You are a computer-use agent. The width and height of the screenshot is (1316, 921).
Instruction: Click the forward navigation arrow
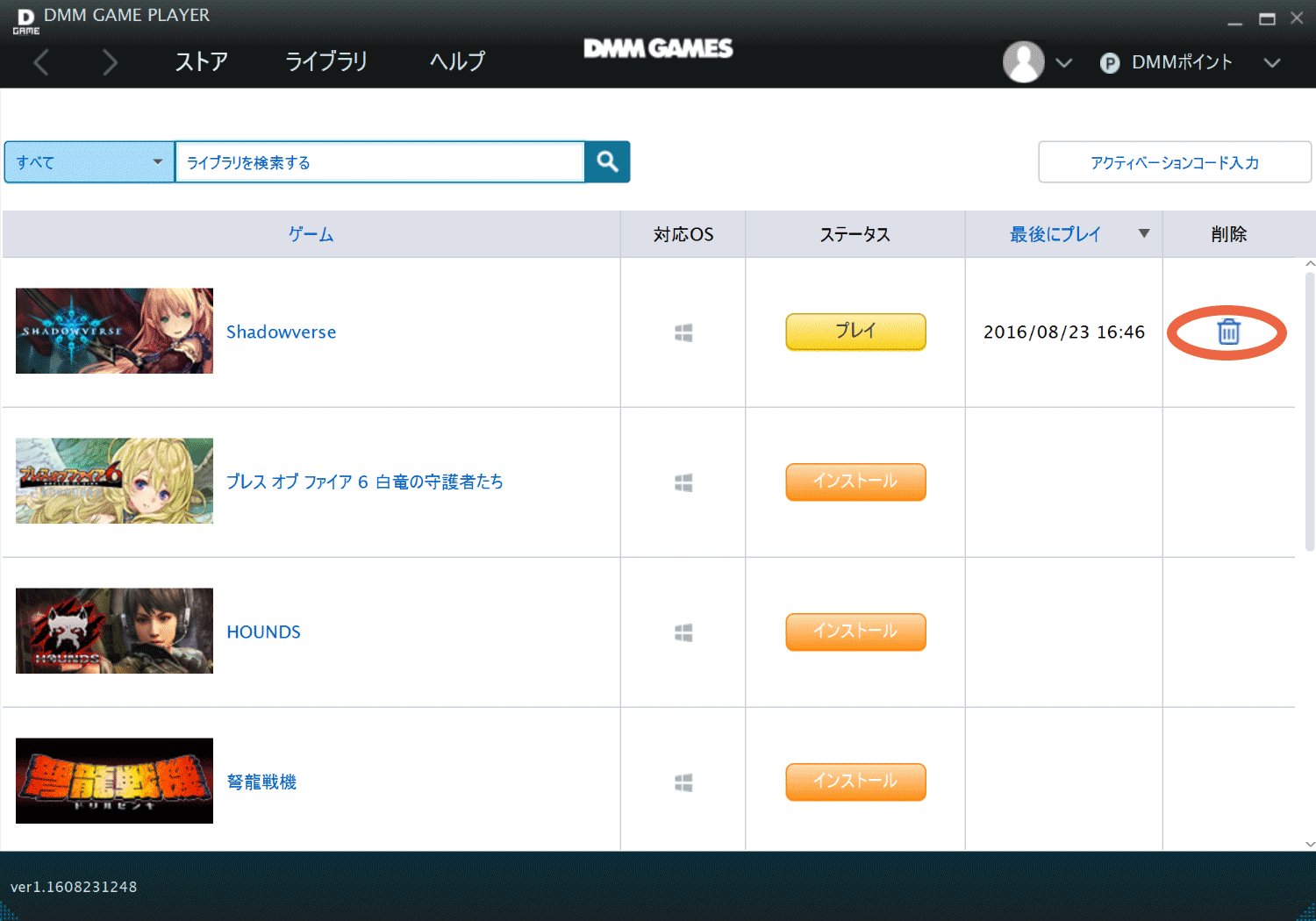click(x=109, y=61)
